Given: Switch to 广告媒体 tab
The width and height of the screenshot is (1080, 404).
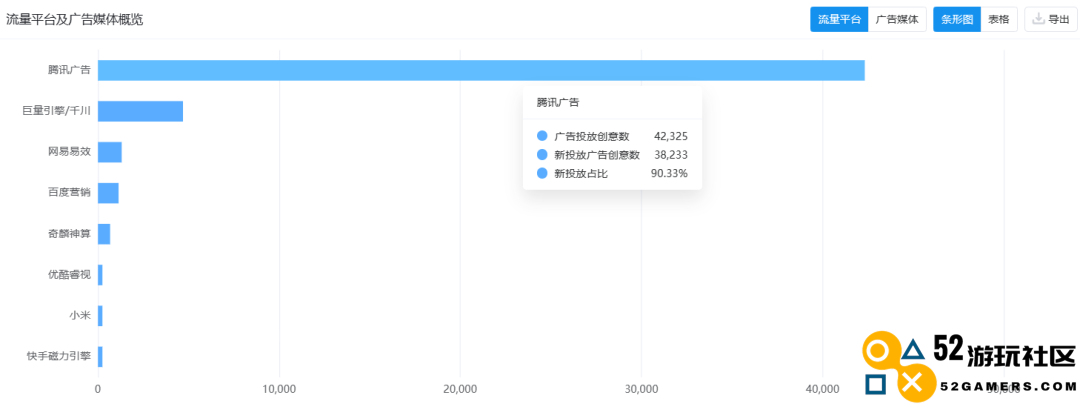Looking at the screenshot, I should pyautogui.click(x=897, y=19).
